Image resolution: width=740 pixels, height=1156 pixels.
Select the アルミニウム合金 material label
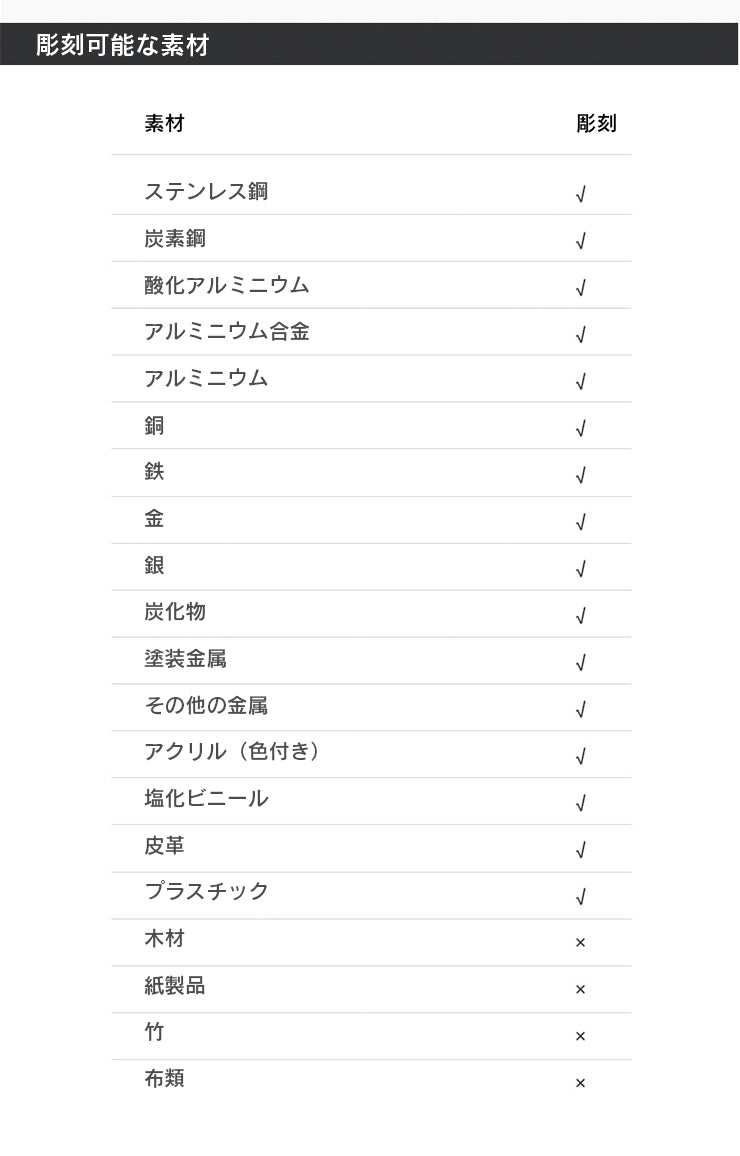point(226,331)
